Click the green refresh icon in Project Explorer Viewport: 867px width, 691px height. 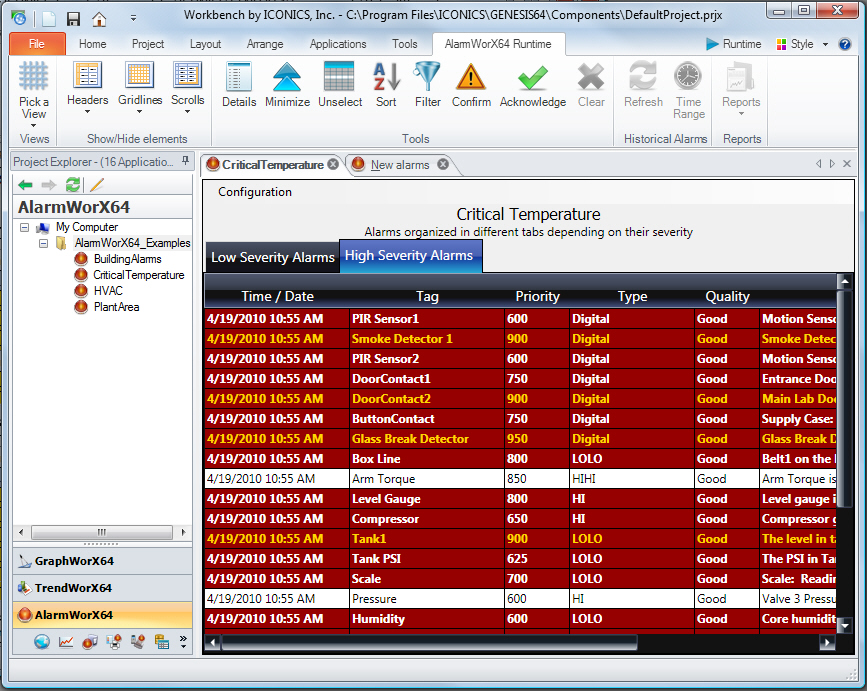73,185
